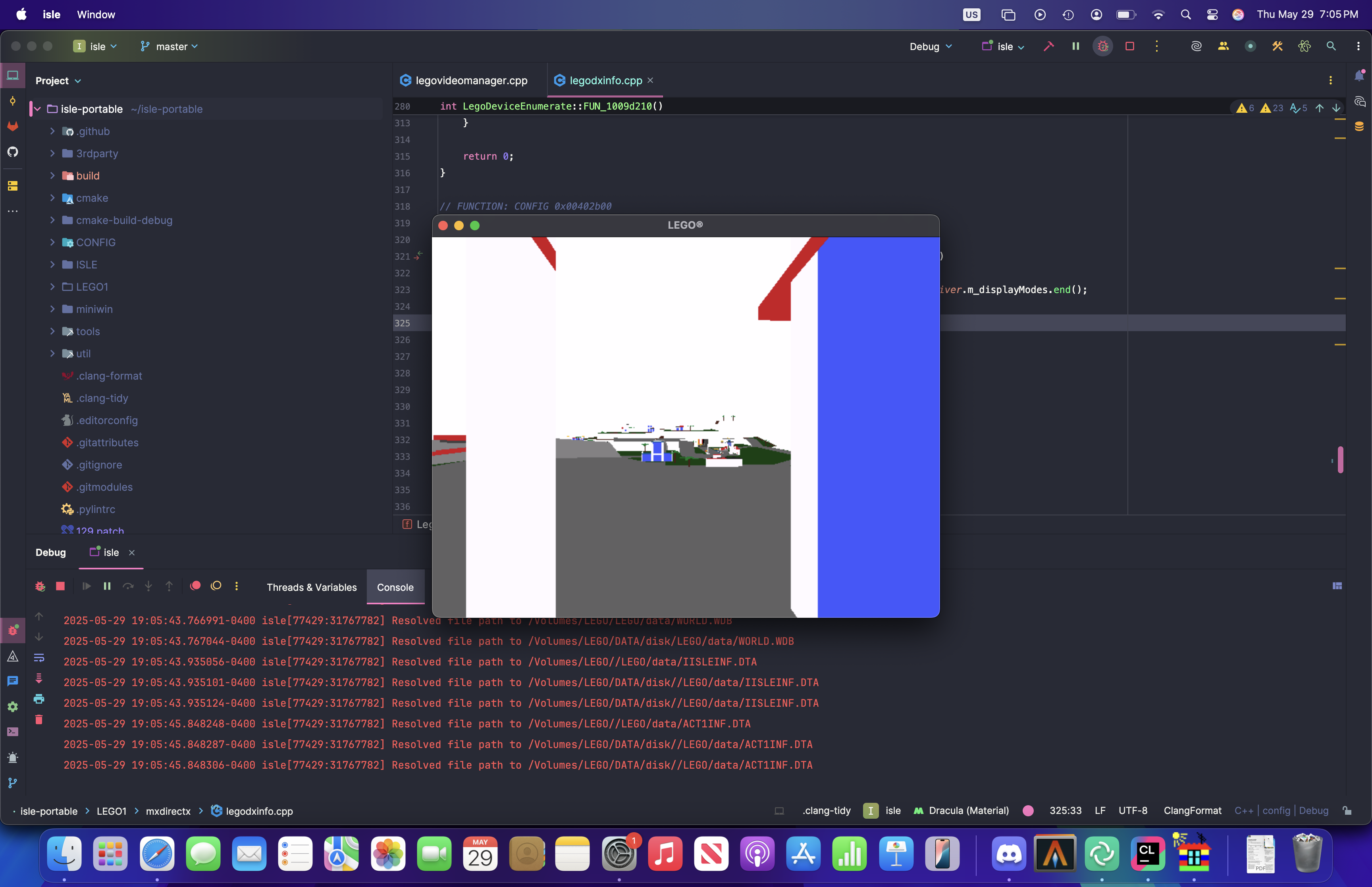Pause program in Debug panel
The width and height of the screenshot is (1372, 887).
coord(107,586)
